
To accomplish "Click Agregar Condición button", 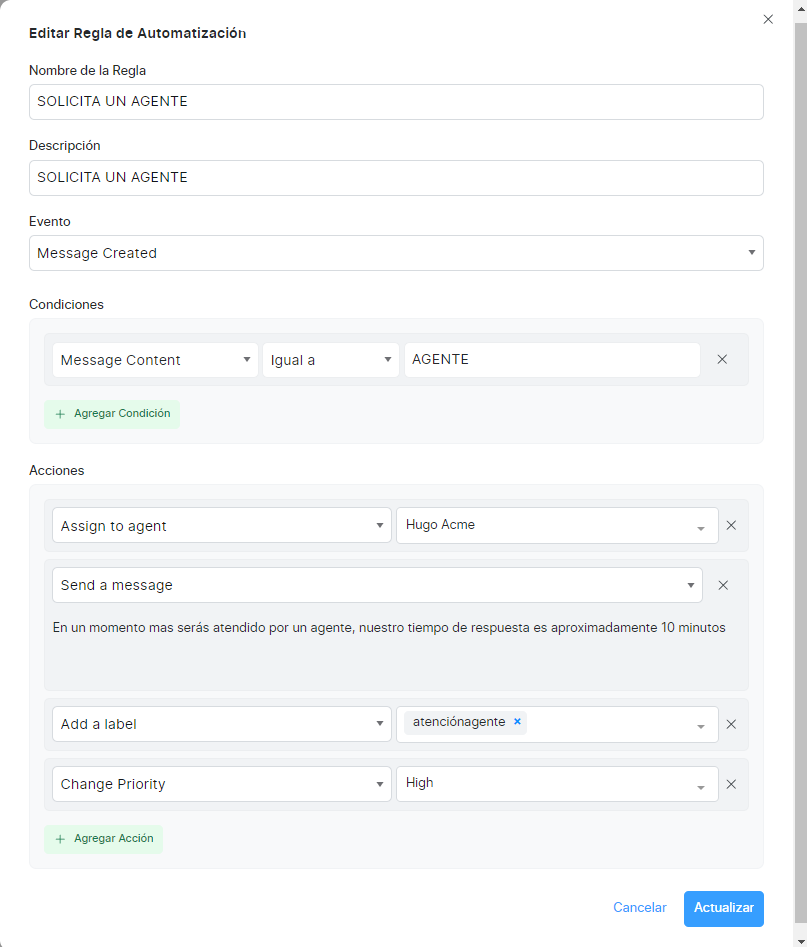I will click(112, 414).
